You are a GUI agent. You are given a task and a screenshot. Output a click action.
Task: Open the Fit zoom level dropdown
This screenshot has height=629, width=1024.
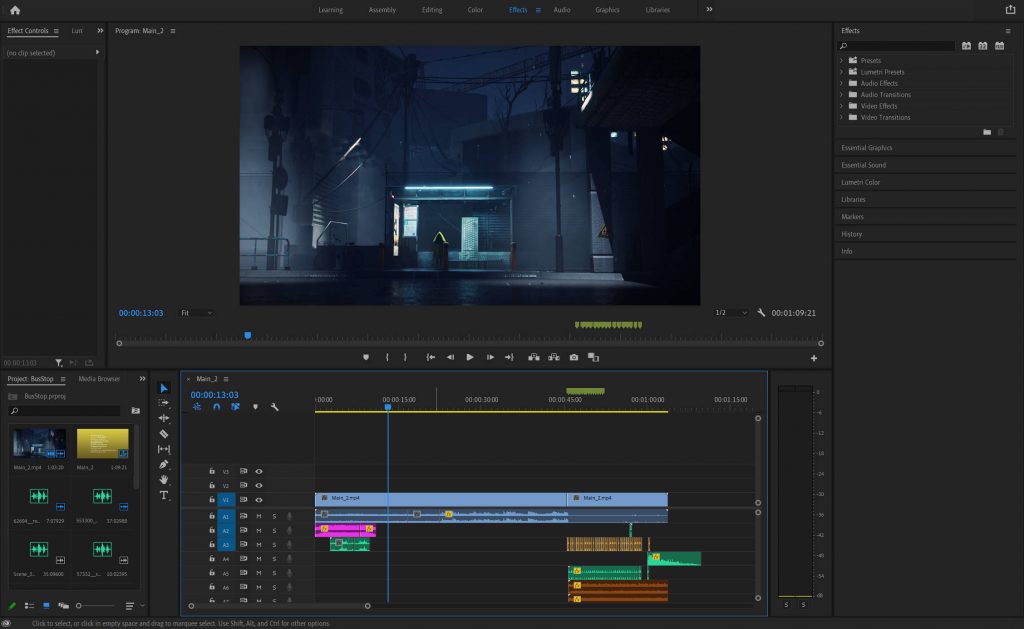[196, 313]
